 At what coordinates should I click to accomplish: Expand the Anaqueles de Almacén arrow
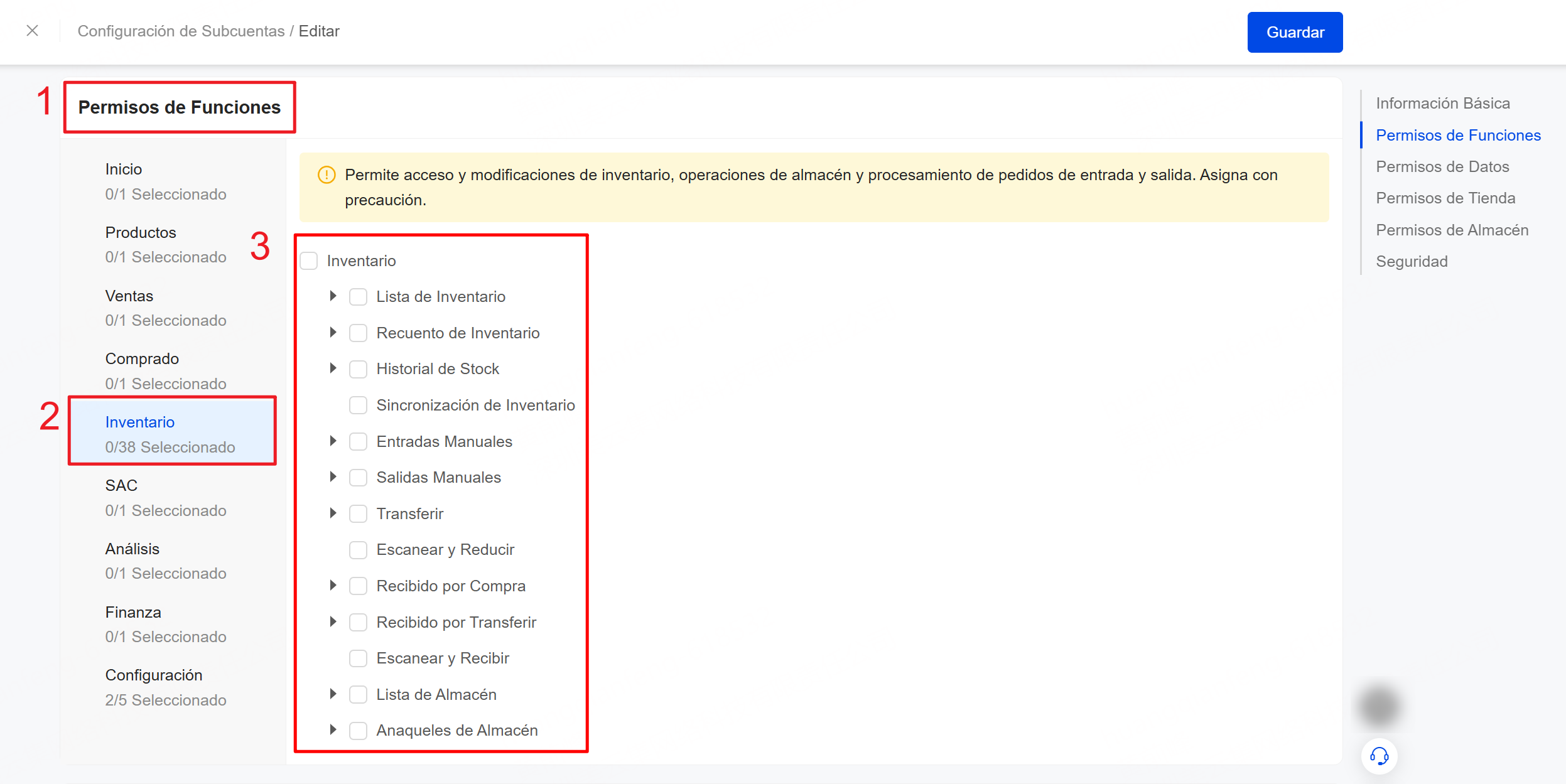point(333,729)
